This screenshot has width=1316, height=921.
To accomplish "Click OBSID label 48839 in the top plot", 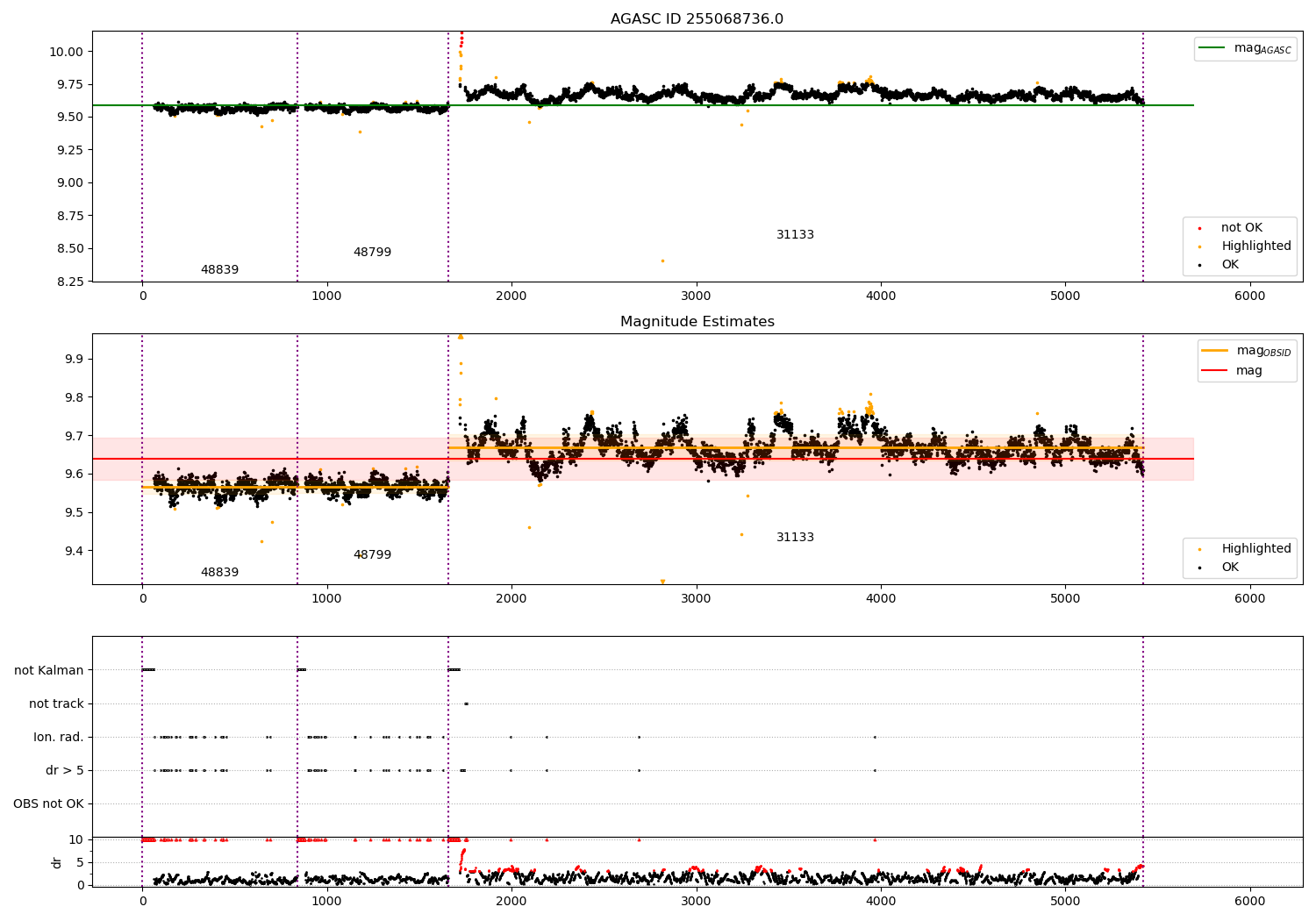I will (x=219, y=270).
